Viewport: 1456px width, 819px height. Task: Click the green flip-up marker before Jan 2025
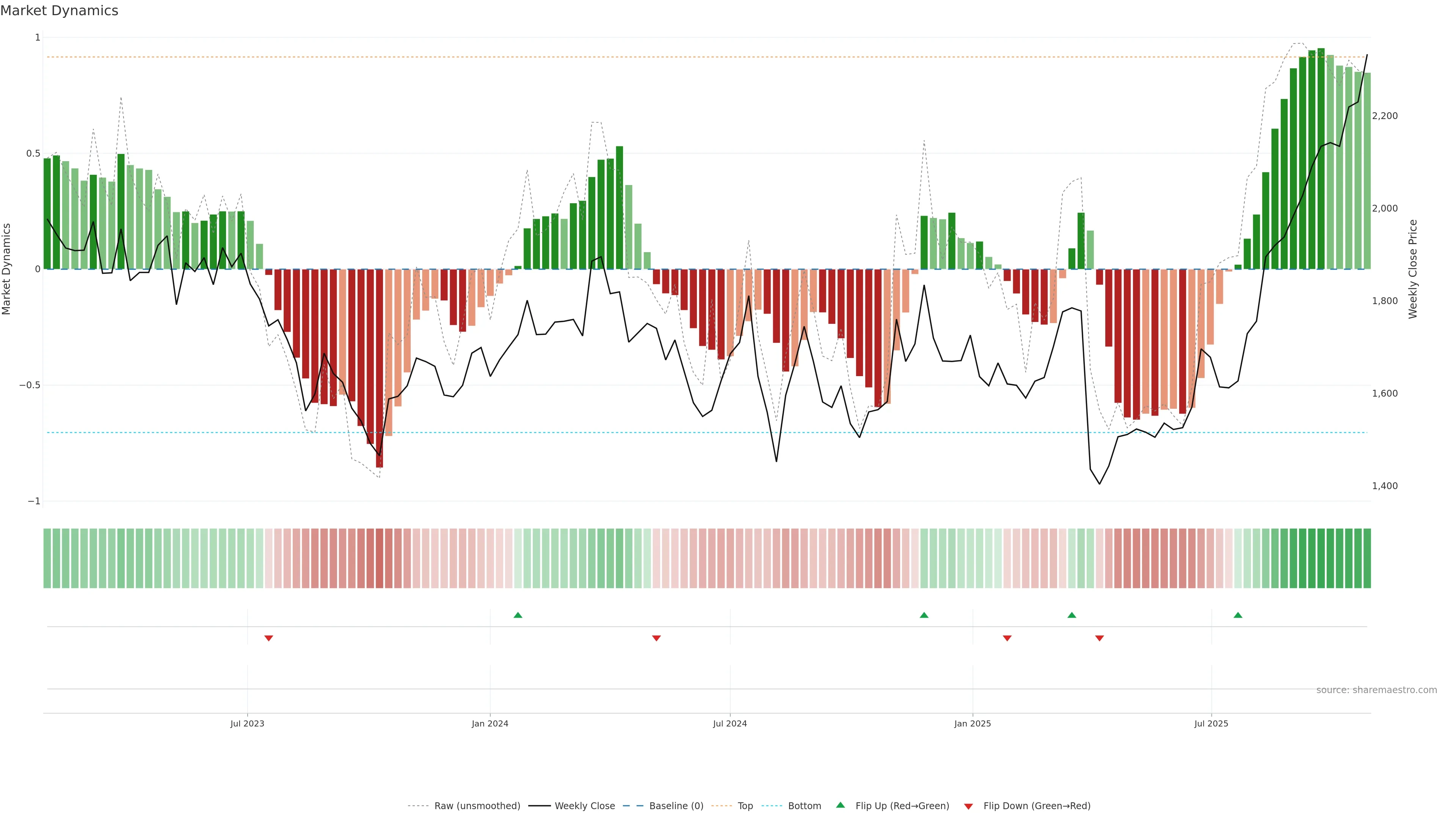(x=924, y=615)
